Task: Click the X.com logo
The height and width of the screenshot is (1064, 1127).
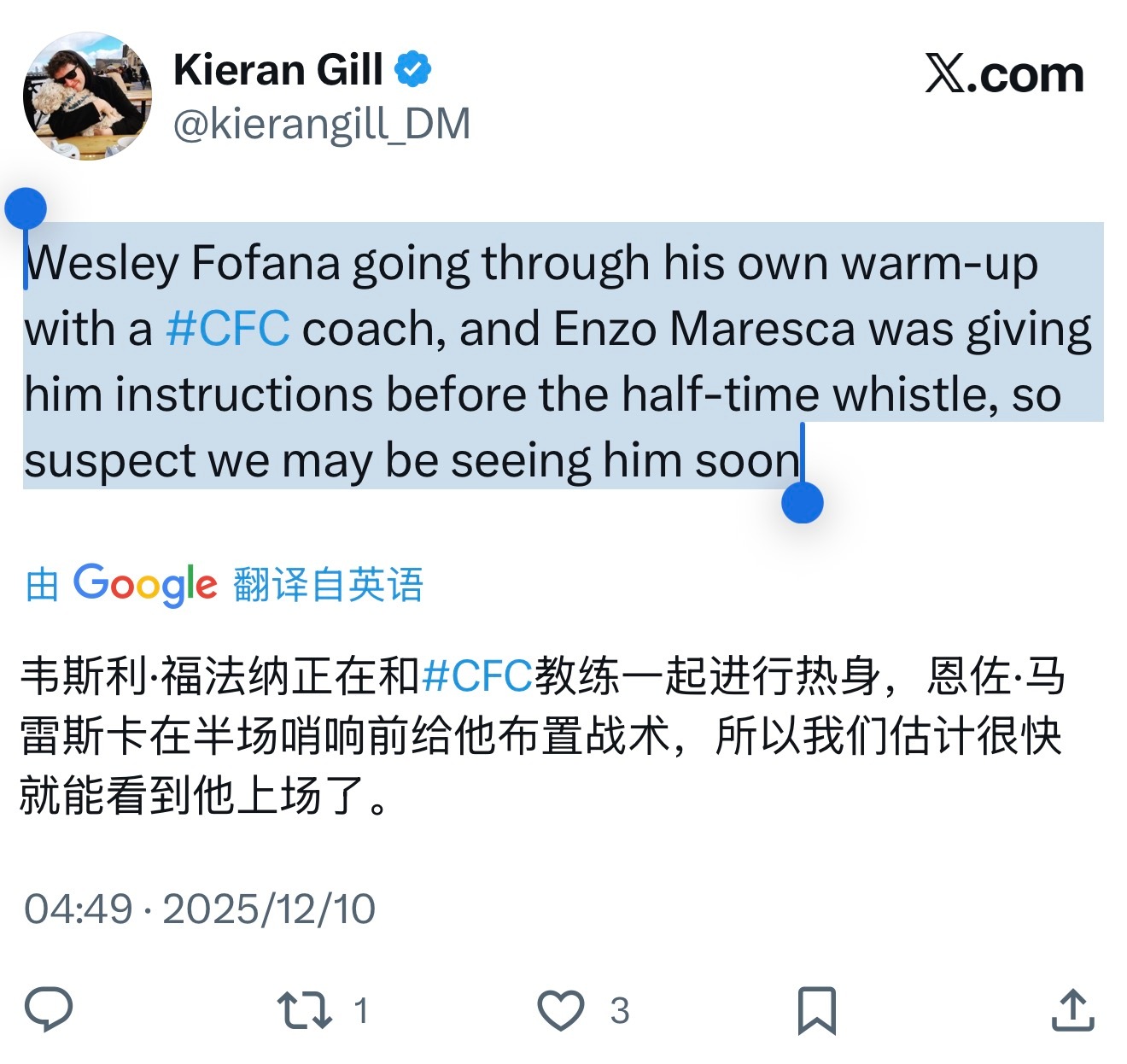Action: pyautogui.click(x=1003, y=73)
